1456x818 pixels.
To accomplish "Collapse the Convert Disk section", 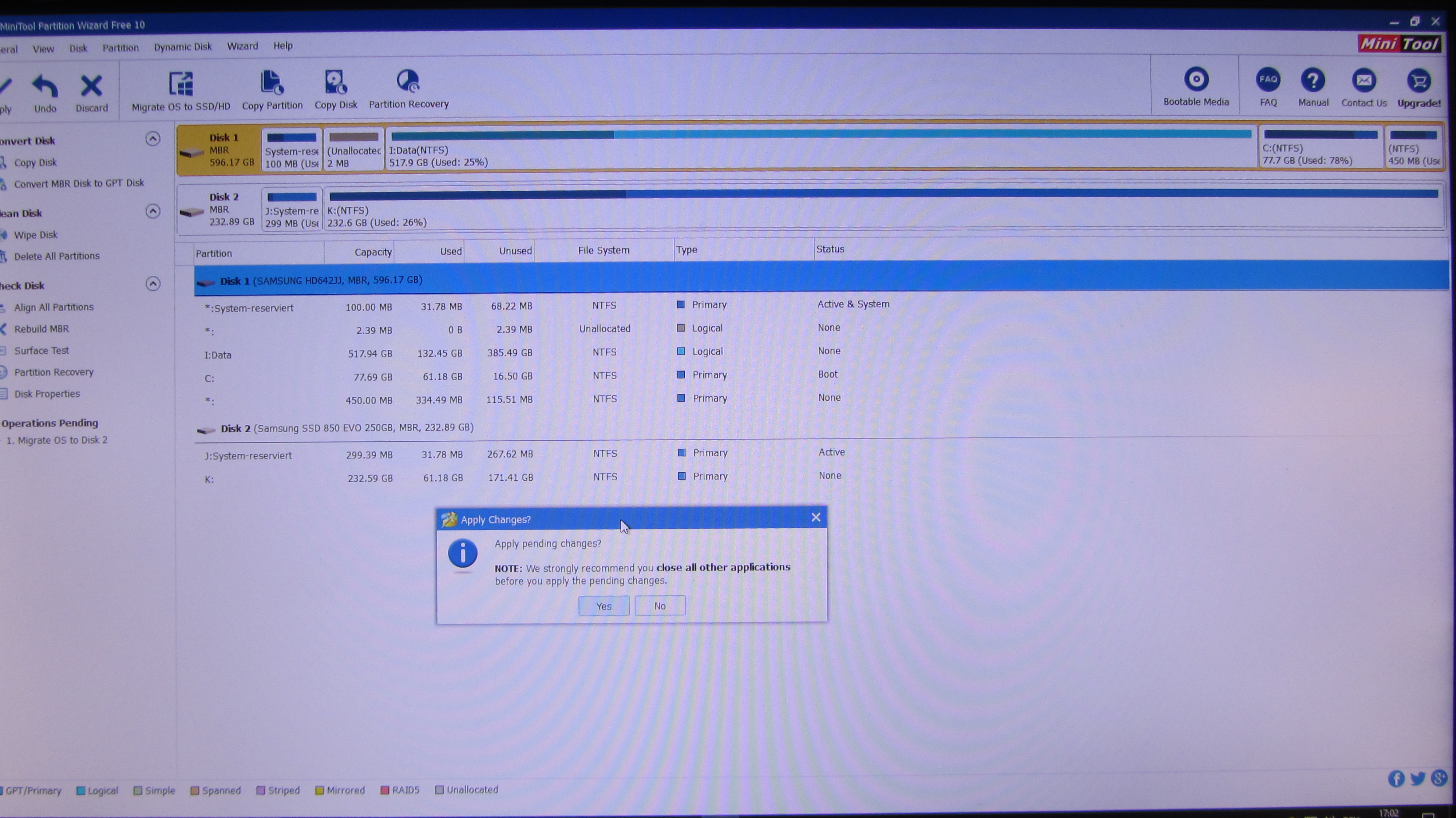I will [153, 139].
